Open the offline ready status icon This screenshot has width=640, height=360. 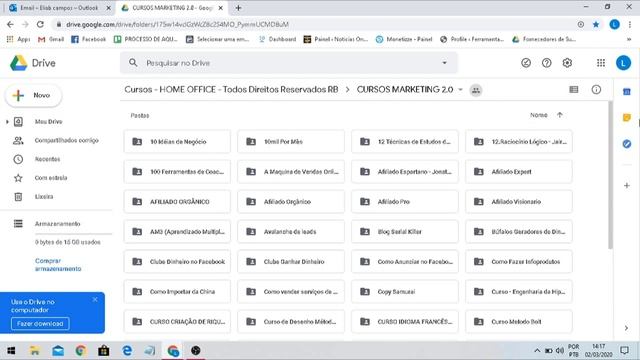pos(526,63)
